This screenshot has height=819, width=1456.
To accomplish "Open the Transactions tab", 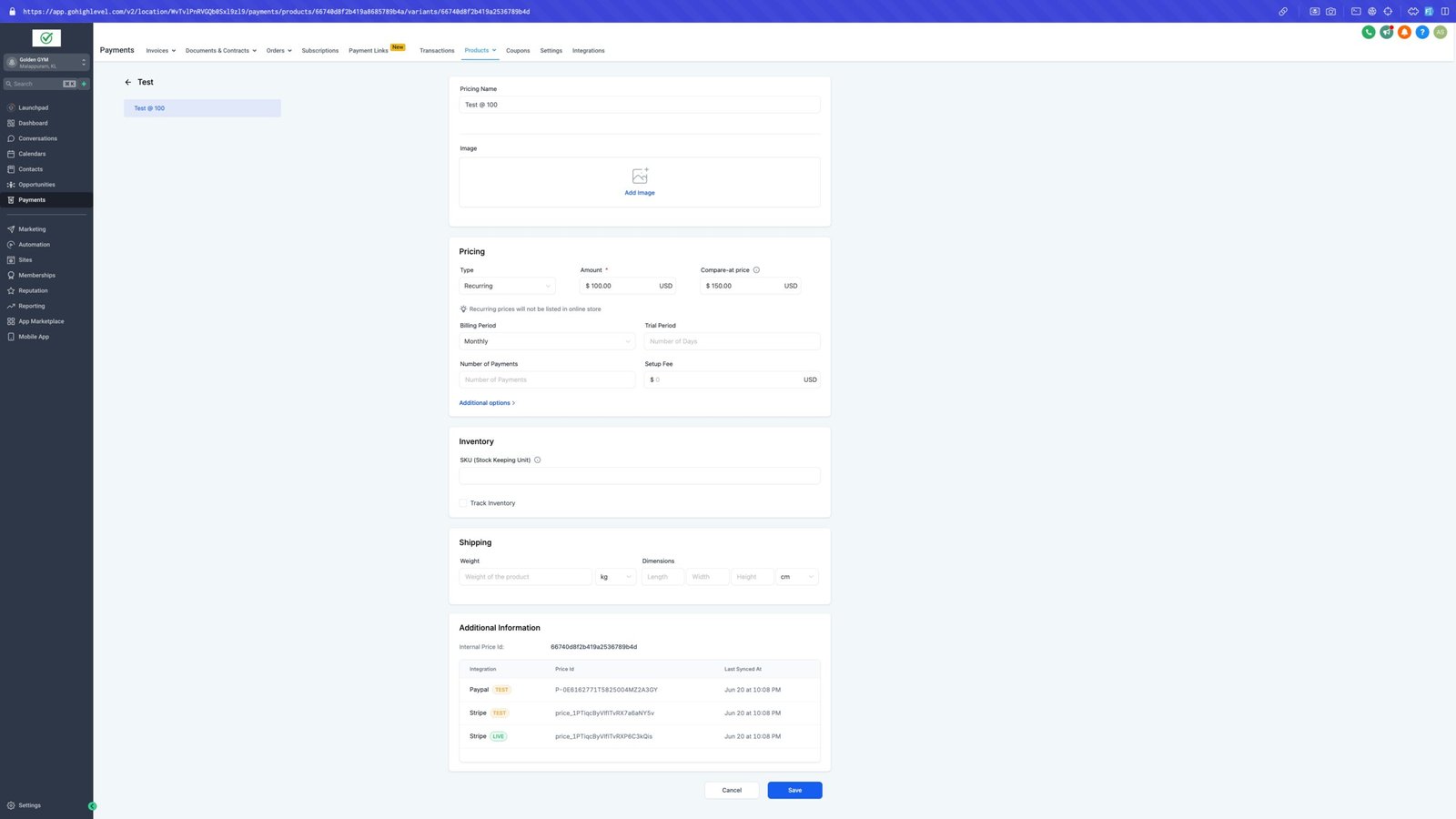I will click(x=437, y=51).
